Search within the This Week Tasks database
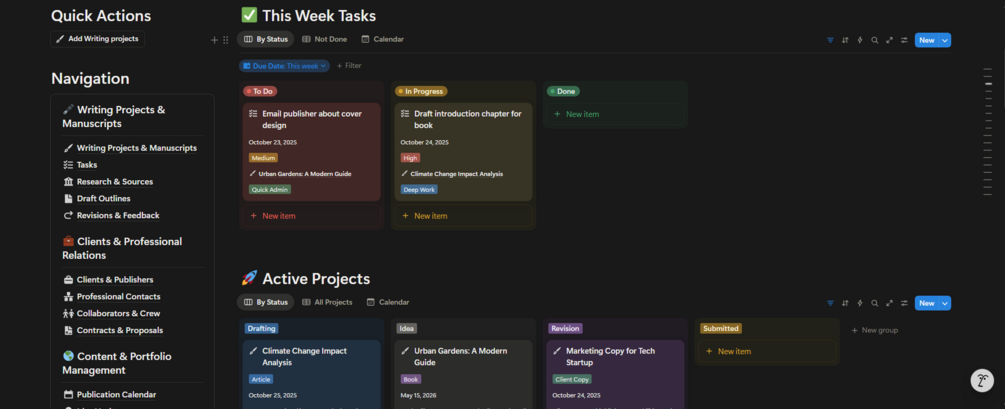1005x409 pixels. [874, 40]
